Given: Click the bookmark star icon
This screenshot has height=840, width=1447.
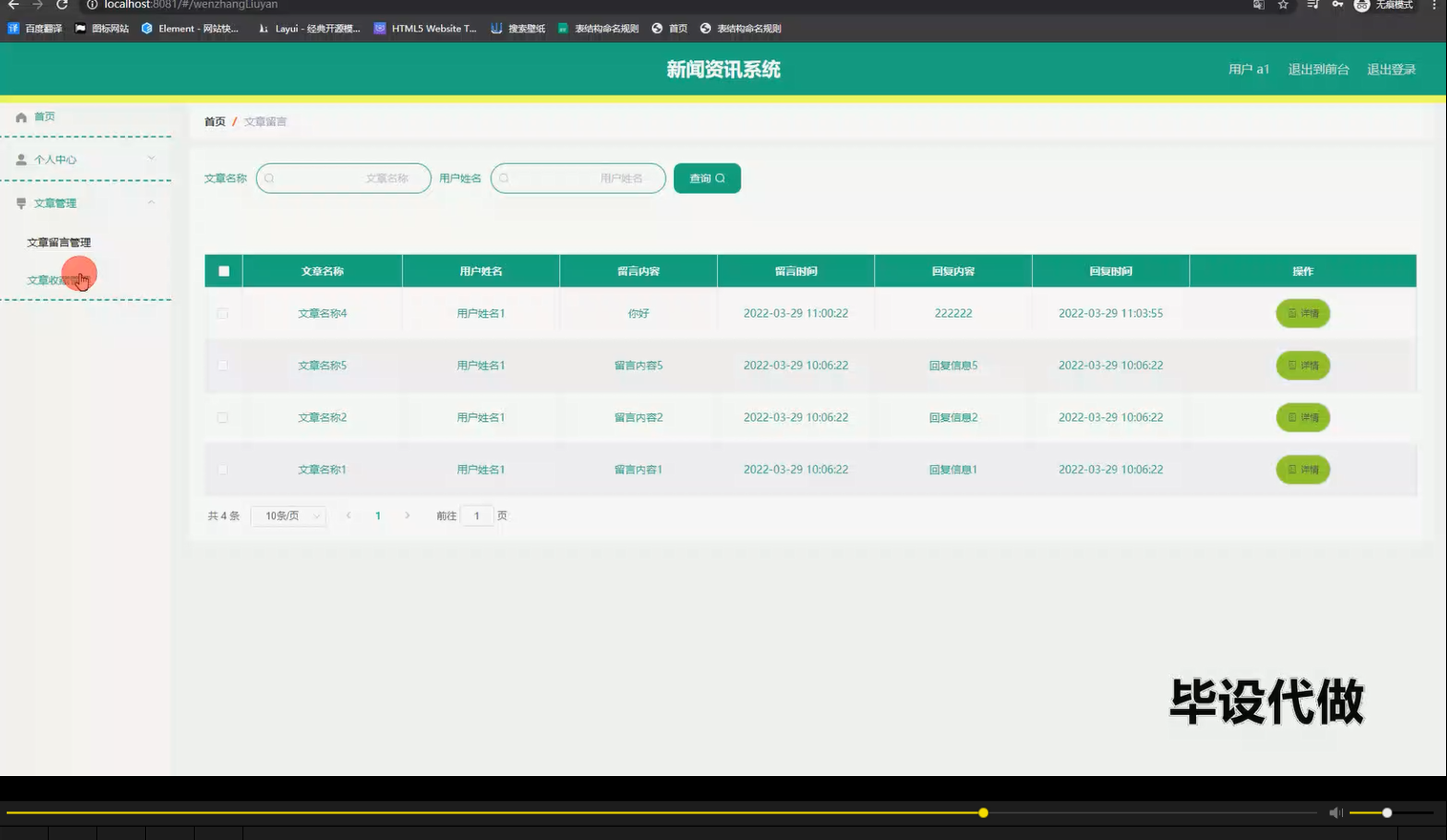Looking at the screenshot, I should 1283,5.
